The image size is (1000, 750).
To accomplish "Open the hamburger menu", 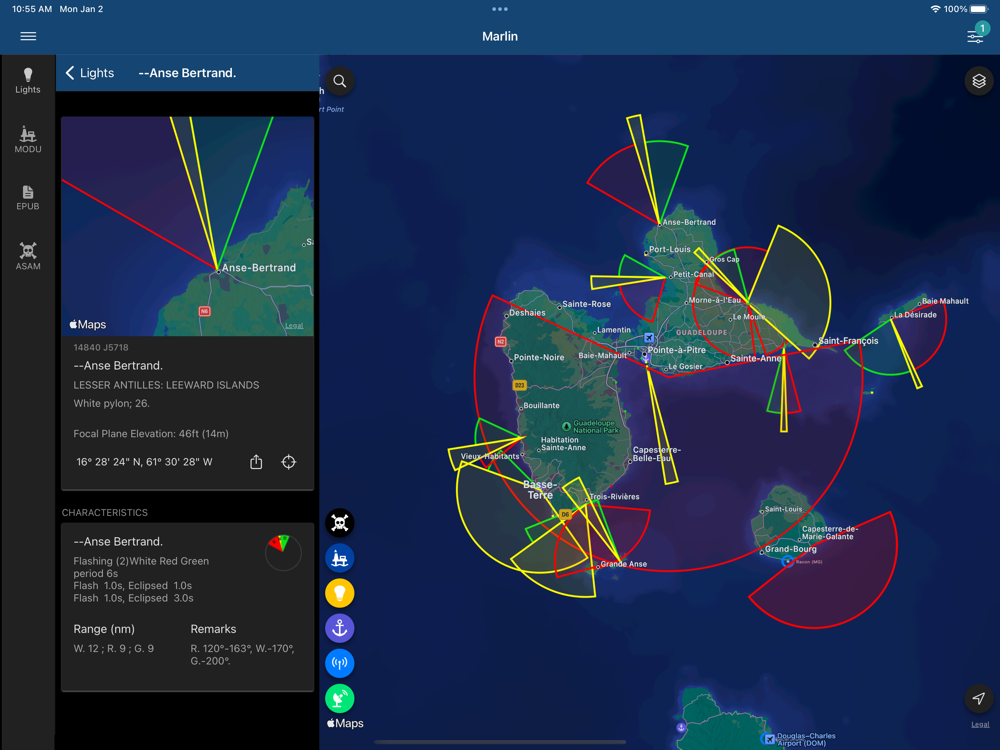I will (x=28, y=36).
